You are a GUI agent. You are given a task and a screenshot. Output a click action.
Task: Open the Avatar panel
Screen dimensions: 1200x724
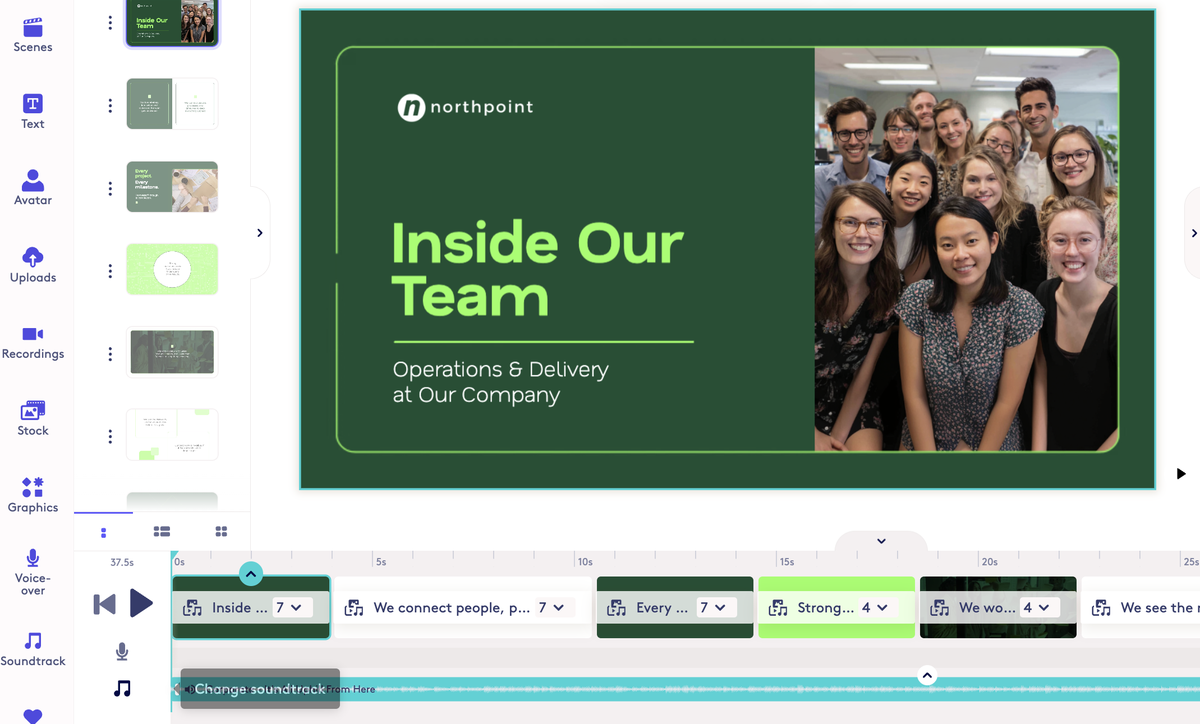tap(33, 187)
